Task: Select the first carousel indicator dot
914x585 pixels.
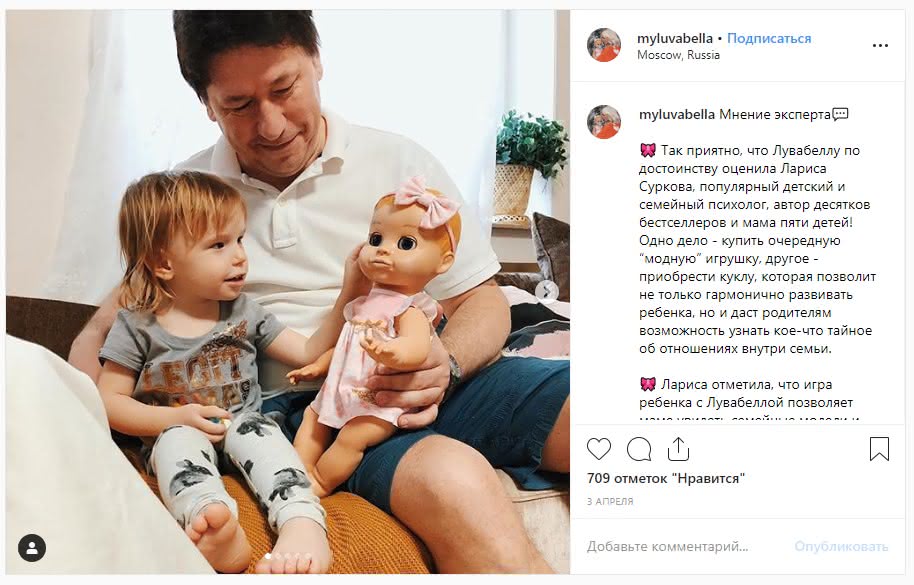Action: pyautogui.click(x=268, y=556)
